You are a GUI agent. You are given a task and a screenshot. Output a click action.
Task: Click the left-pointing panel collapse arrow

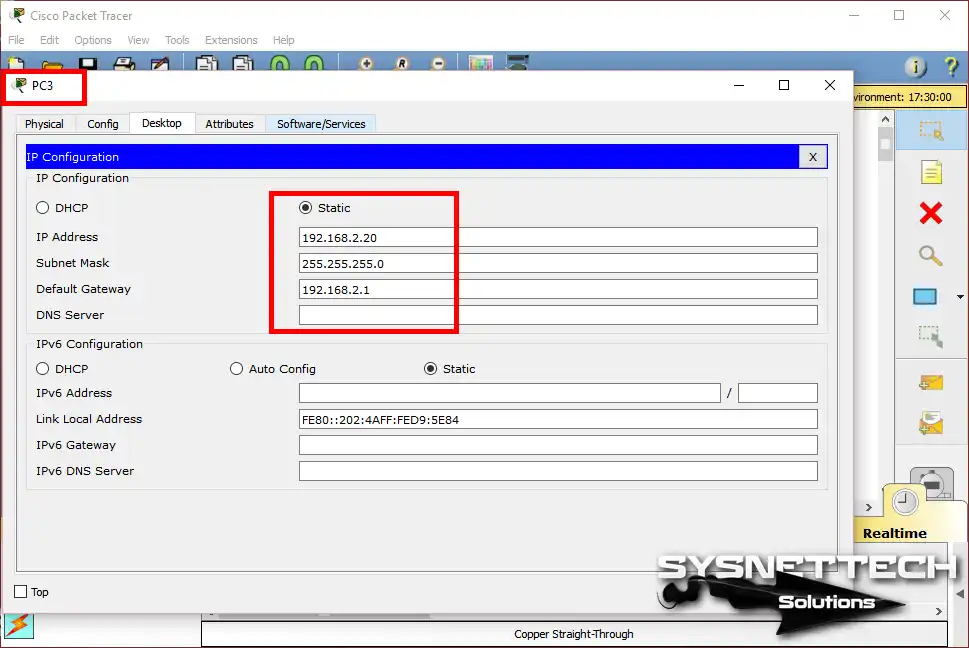tap(960, 594)
